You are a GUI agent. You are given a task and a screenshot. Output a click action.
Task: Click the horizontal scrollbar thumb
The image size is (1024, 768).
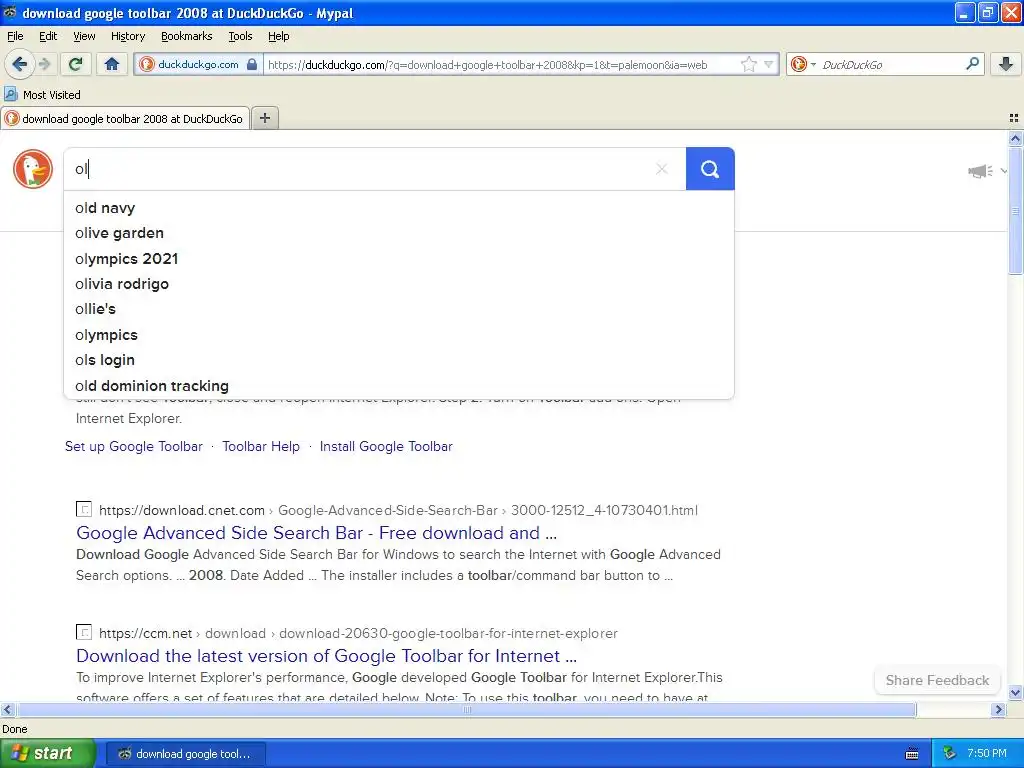click(x=466, y=709)
